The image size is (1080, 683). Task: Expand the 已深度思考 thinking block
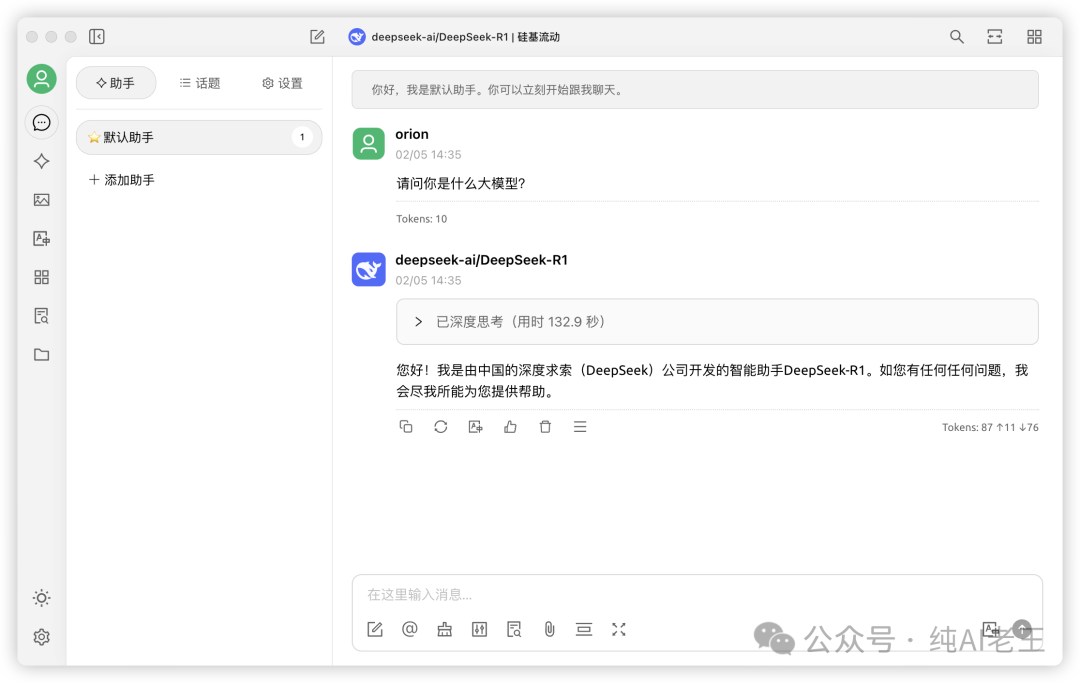(x=717, y=322)
